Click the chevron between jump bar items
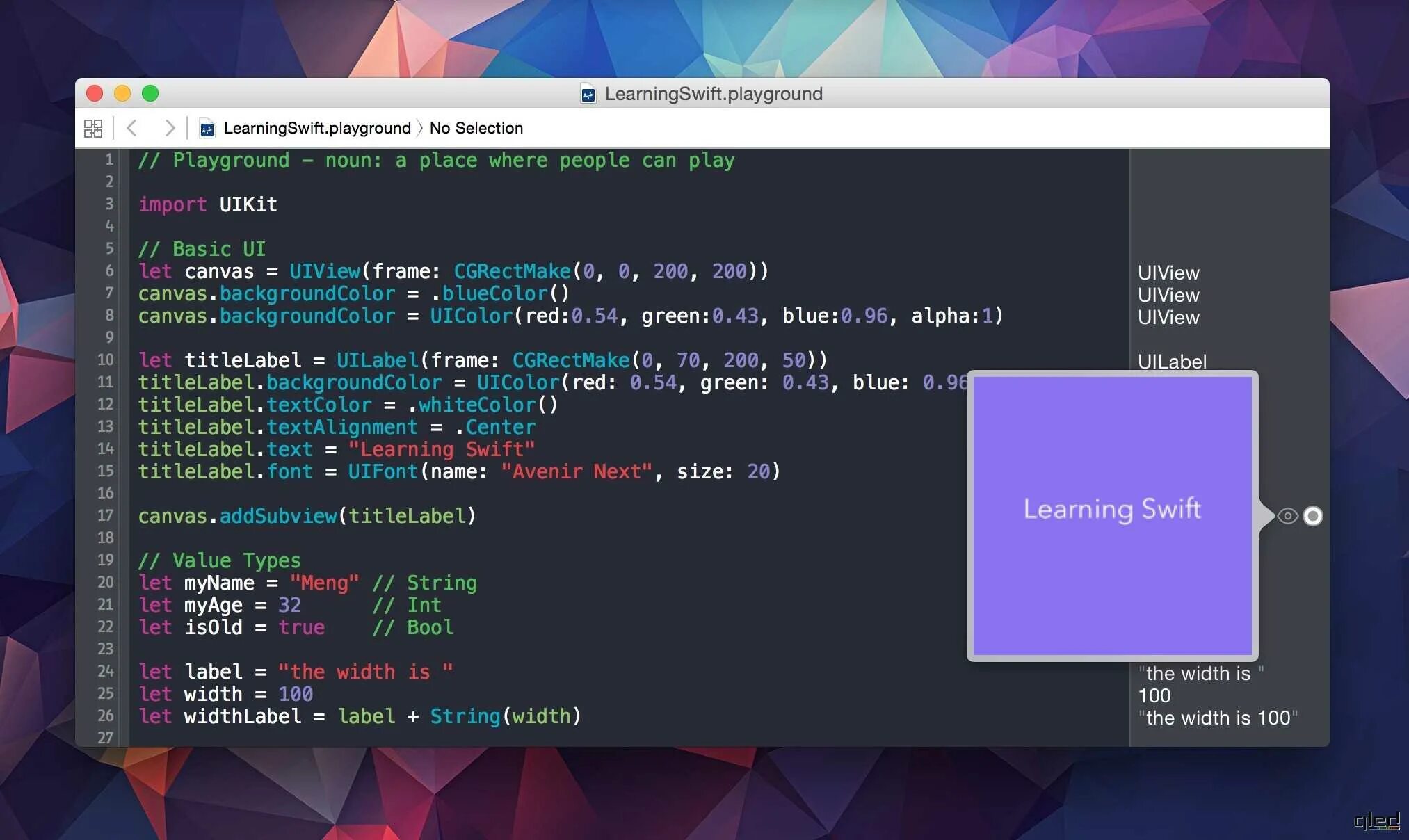The image size is (1409, 840). [420, 129]
